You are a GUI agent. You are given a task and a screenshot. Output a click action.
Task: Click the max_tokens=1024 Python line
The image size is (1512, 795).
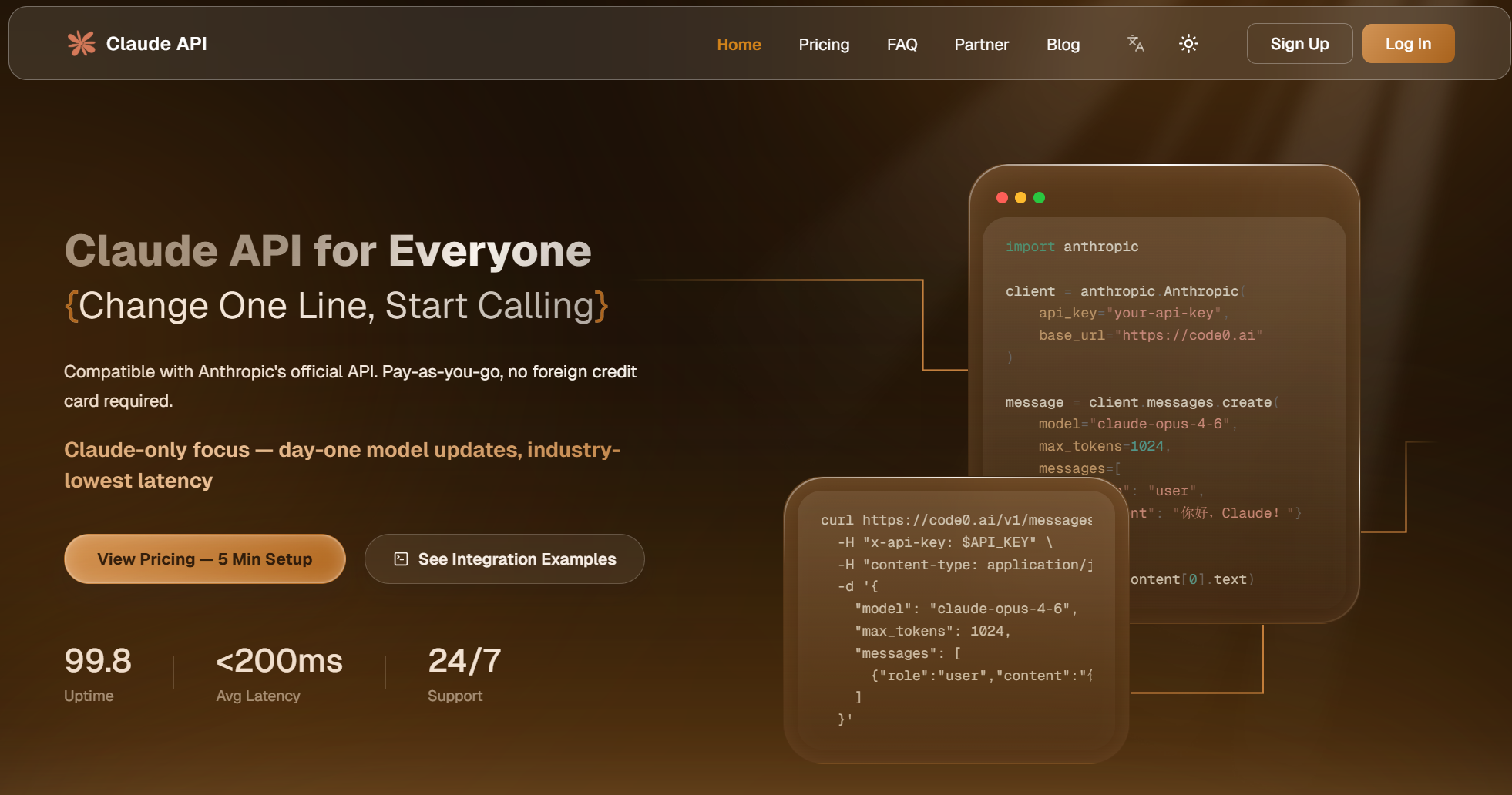pos(1104,446)
